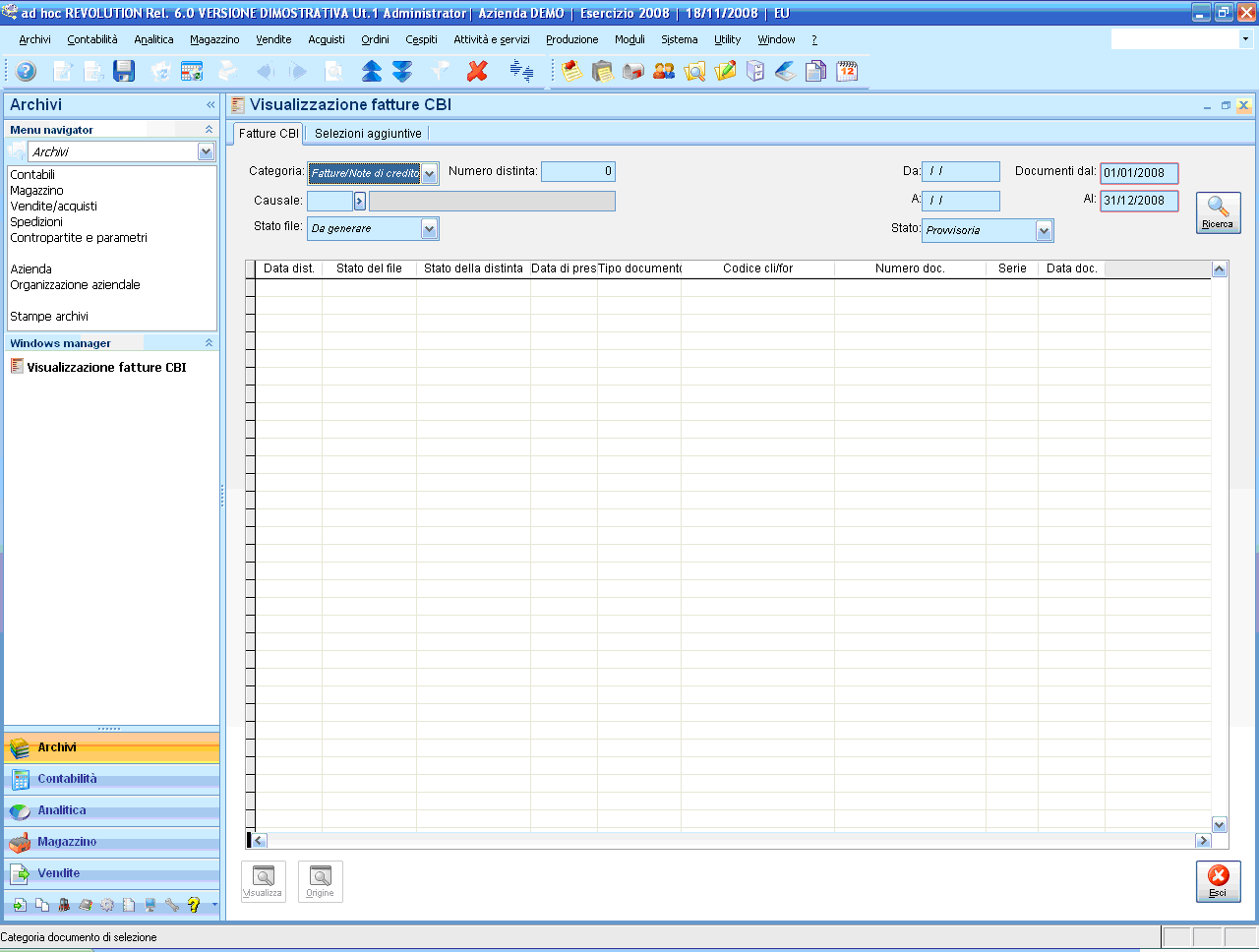Click the small opposing arrows toolbar icon
Screen dimensions: 1259x952
(521, 71)
